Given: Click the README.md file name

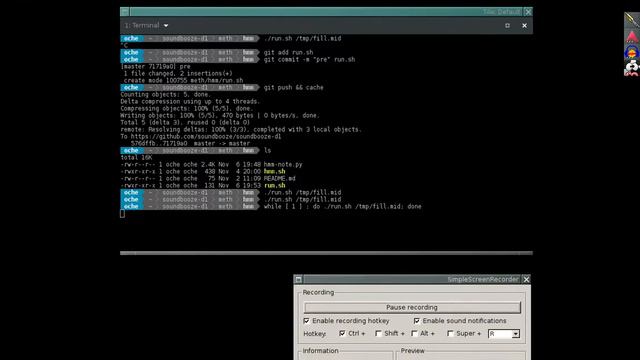Looking at the screenshot, I should tap(280, 178).
